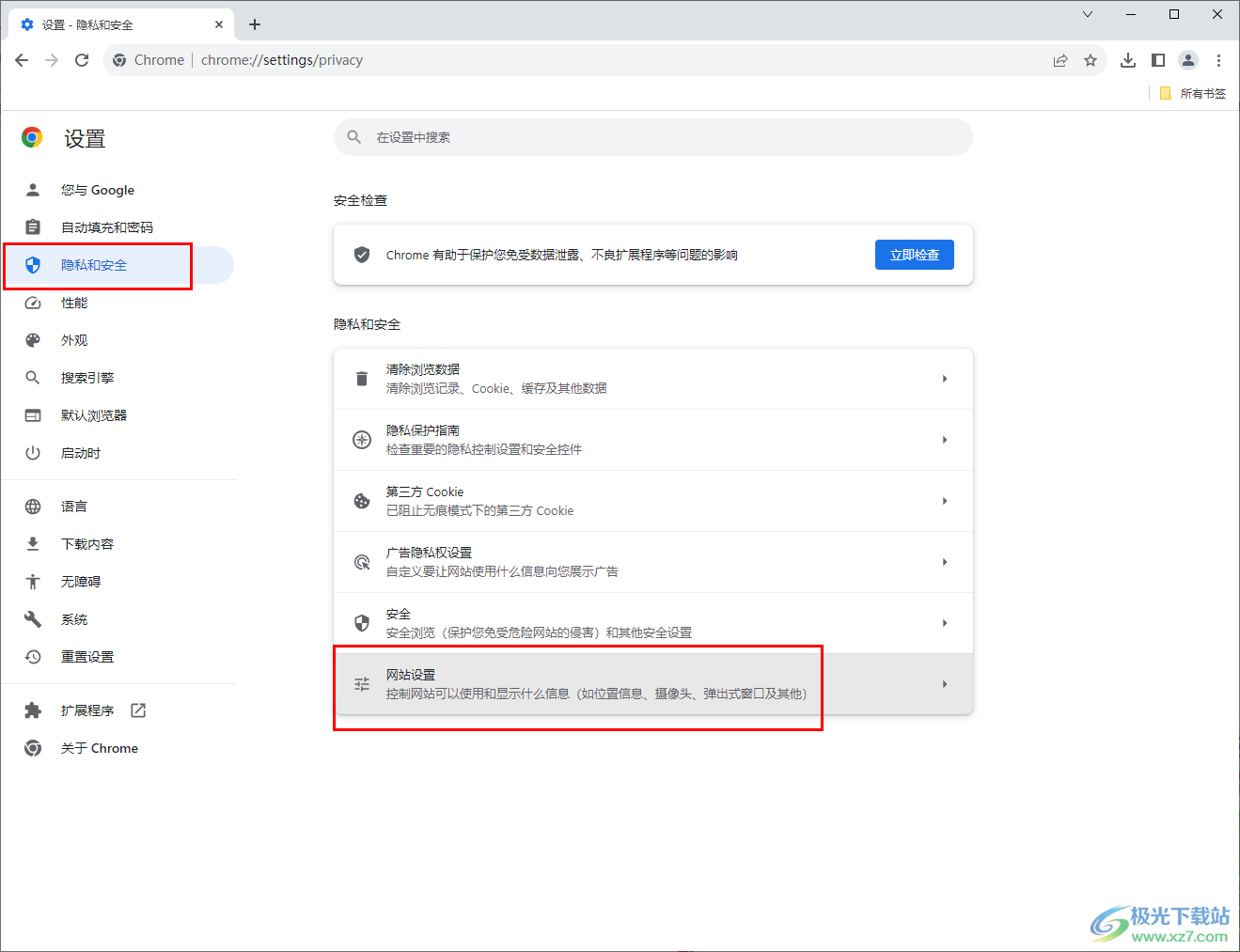
Task: Open the Chrome three-dot menu
Action: coord(1218,60)
